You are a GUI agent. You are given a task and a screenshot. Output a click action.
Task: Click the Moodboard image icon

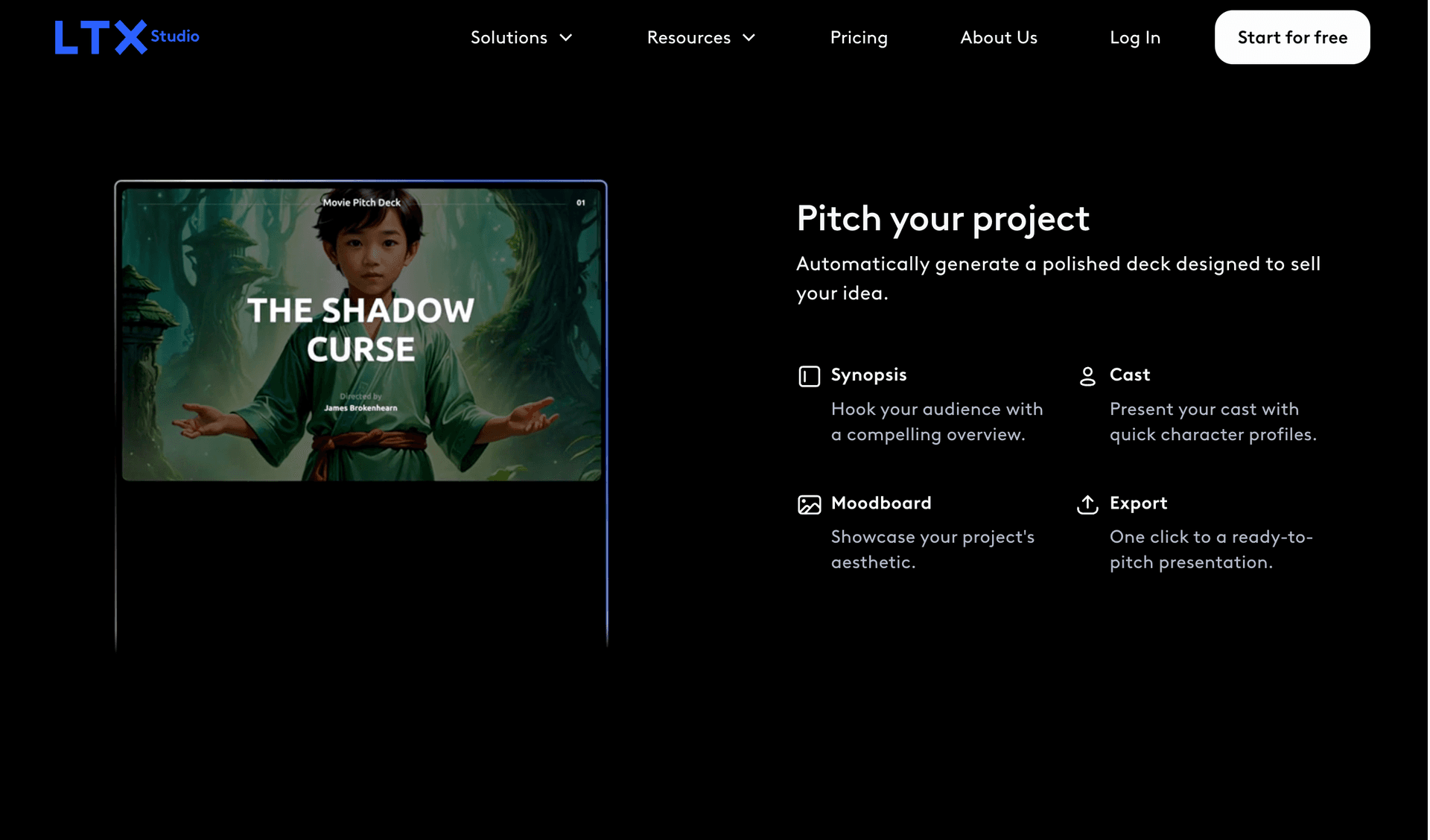click(x=809, y=504)
